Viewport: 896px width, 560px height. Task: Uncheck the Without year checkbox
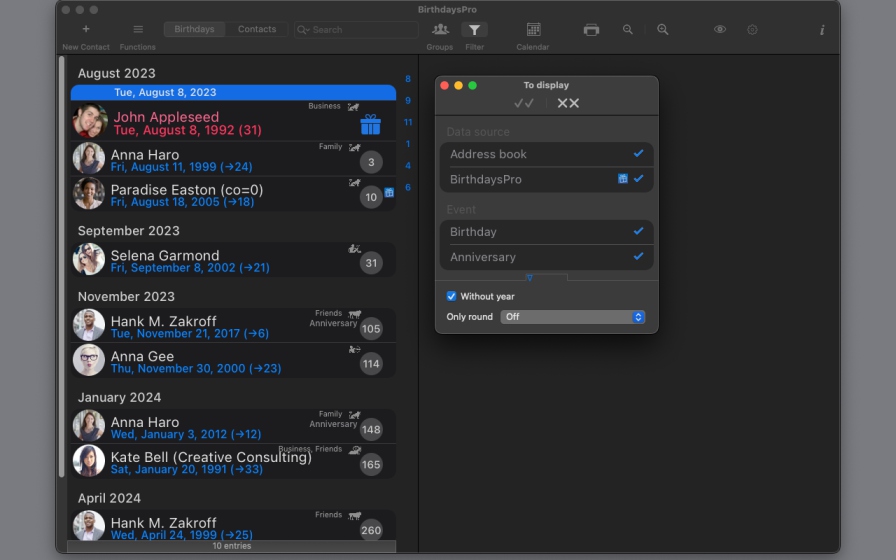click(451, 296)
